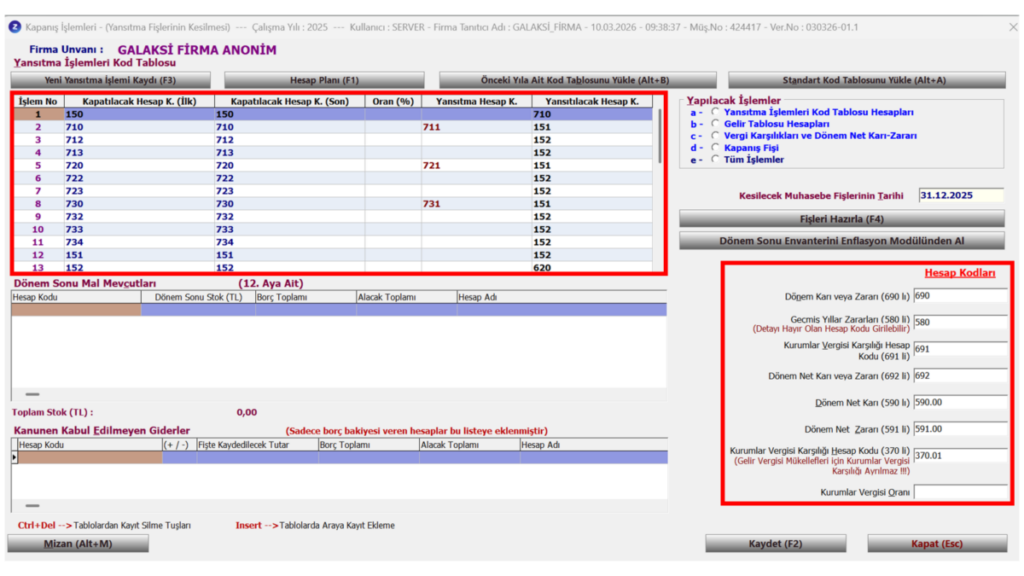Click the Dönem Karı veya Zararı 690 field
This screenshot has height=576, width=1024.
tap(960, 296)
